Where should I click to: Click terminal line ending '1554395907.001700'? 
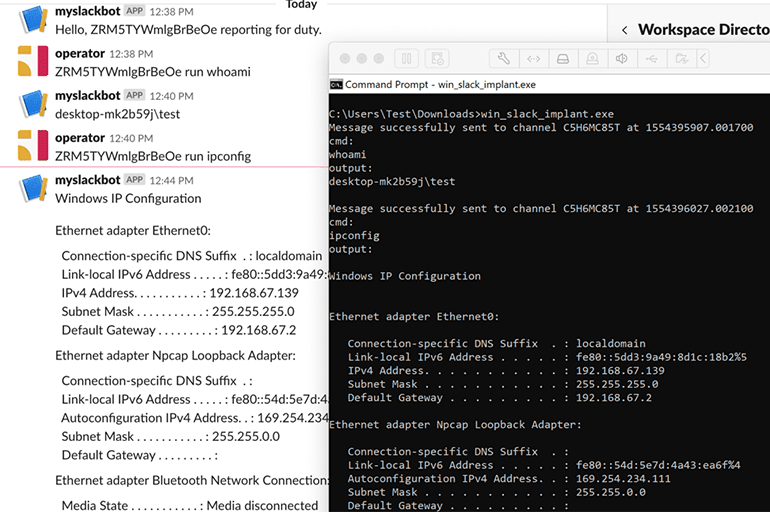(541, 128)
